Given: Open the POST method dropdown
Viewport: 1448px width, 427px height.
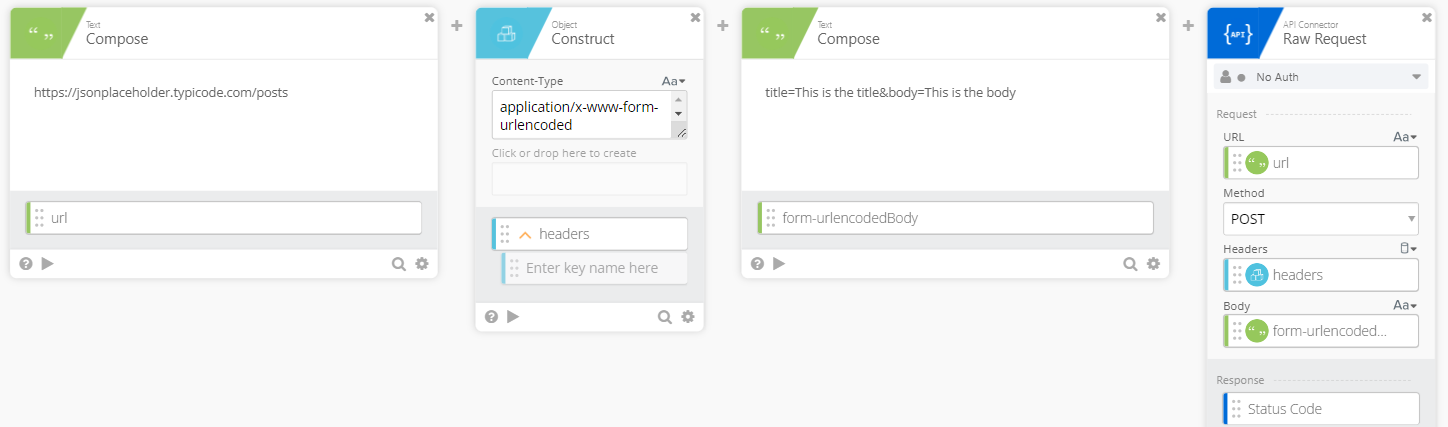Looking at the screenshot, I should tap(1320, 218).
